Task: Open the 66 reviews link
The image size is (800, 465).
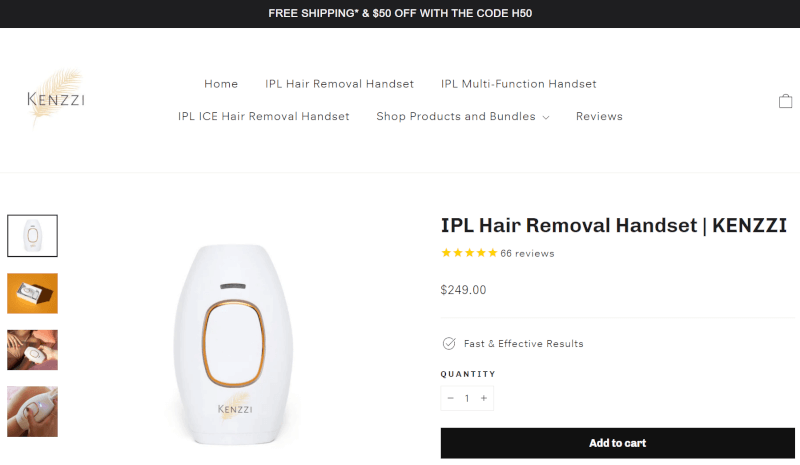Action: click(x=527, y=254)
